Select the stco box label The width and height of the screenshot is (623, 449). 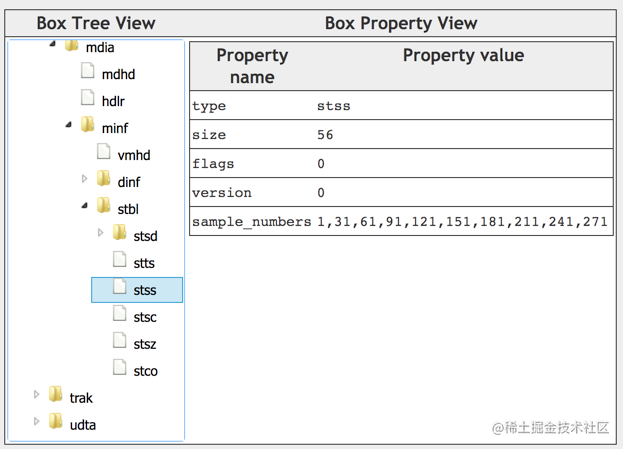coord(145,372)
